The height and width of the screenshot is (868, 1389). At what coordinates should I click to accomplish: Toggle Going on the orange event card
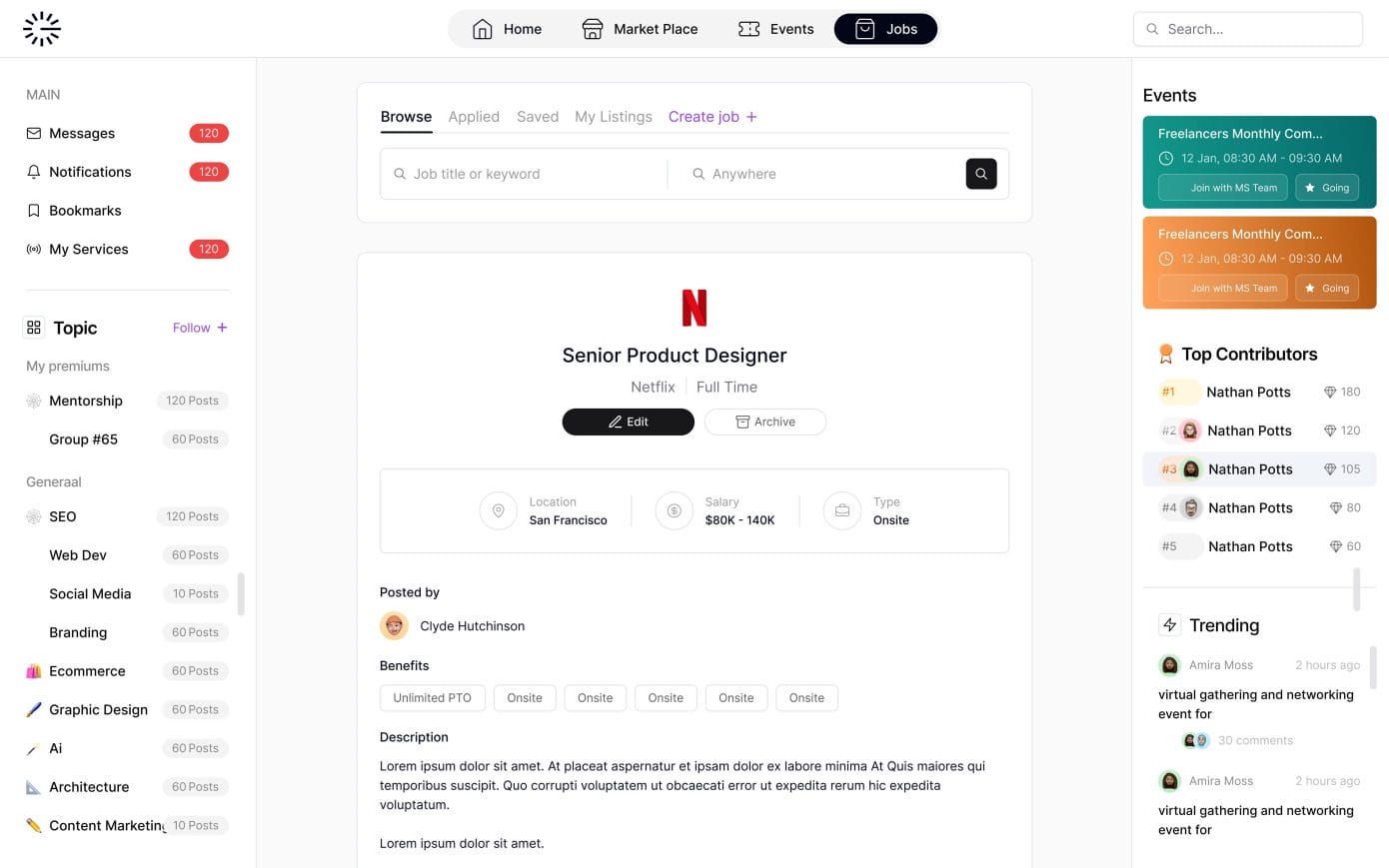(x=1327, y=289)
